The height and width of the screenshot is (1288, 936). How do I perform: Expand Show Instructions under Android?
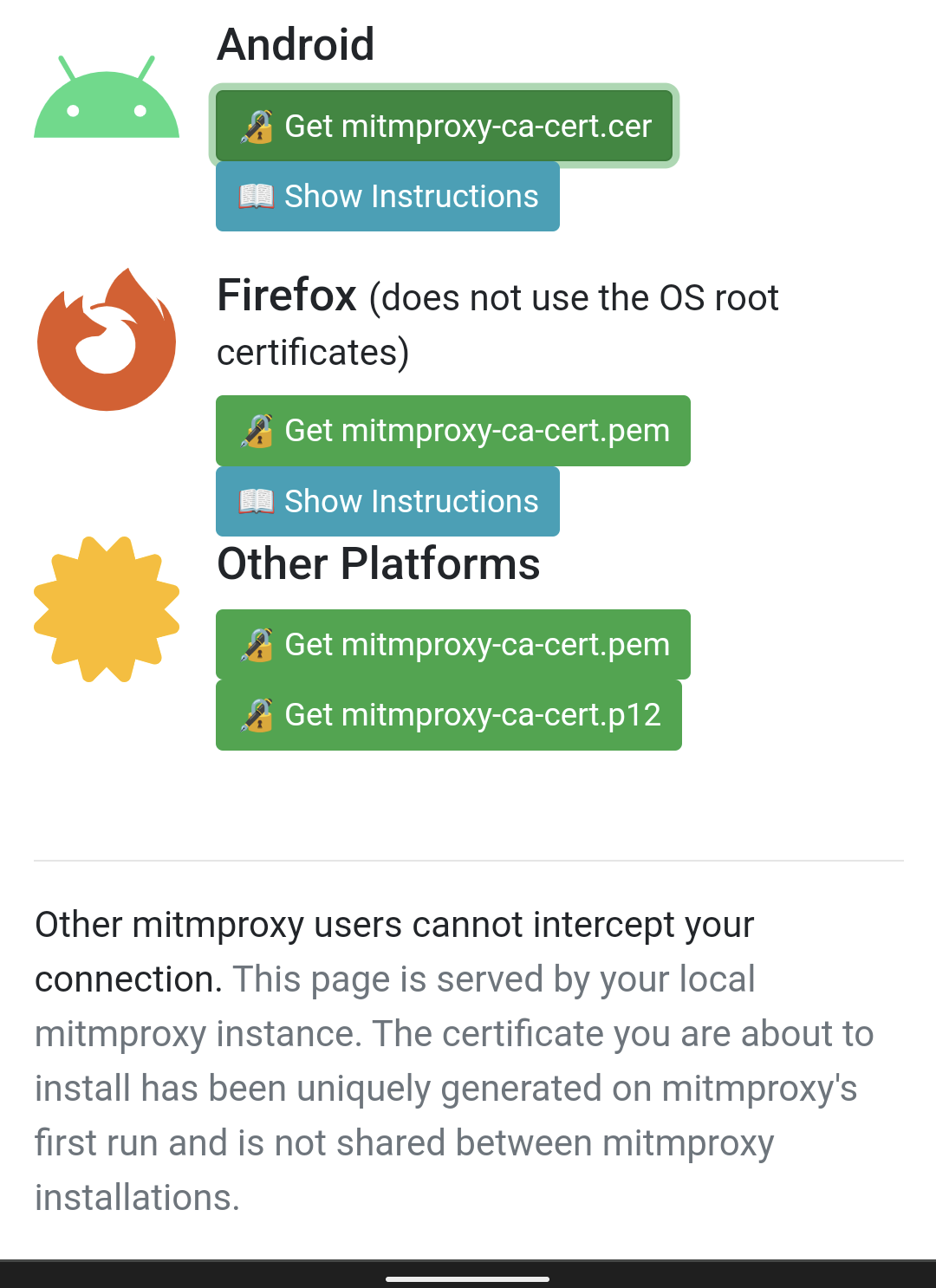tap(411, 197)
